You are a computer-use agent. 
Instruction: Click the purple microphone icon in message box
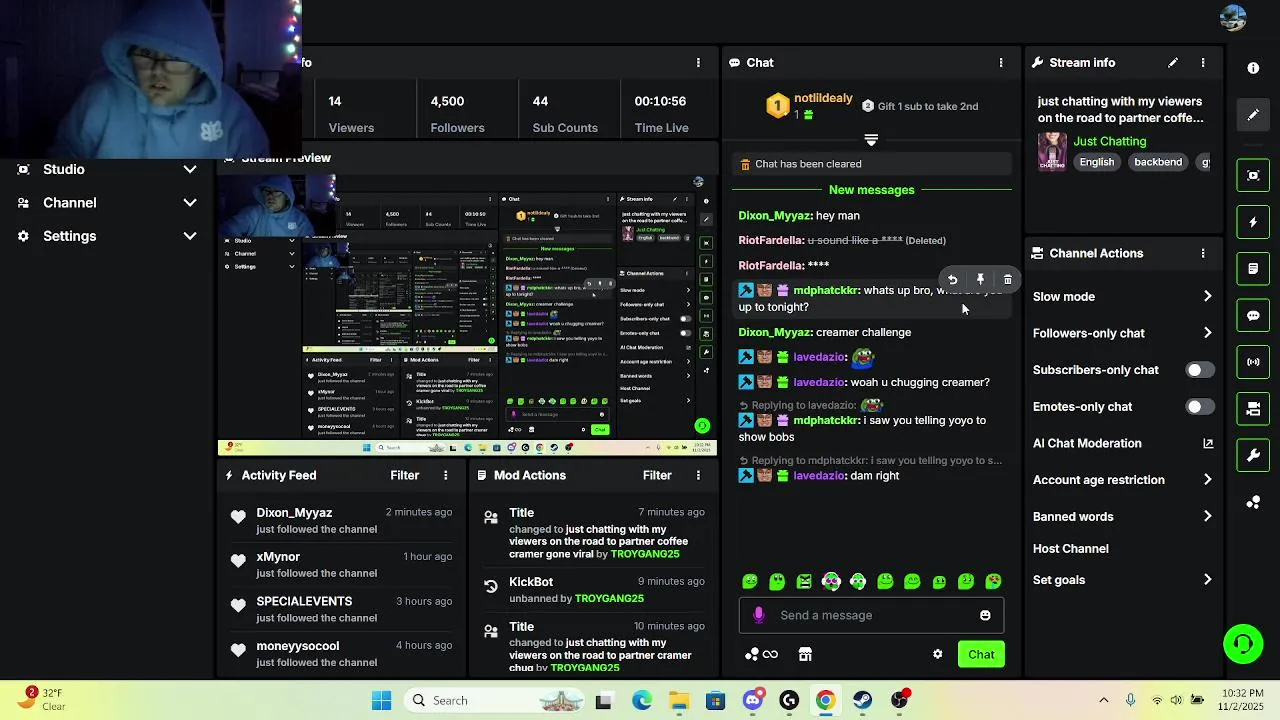point(759,615)
